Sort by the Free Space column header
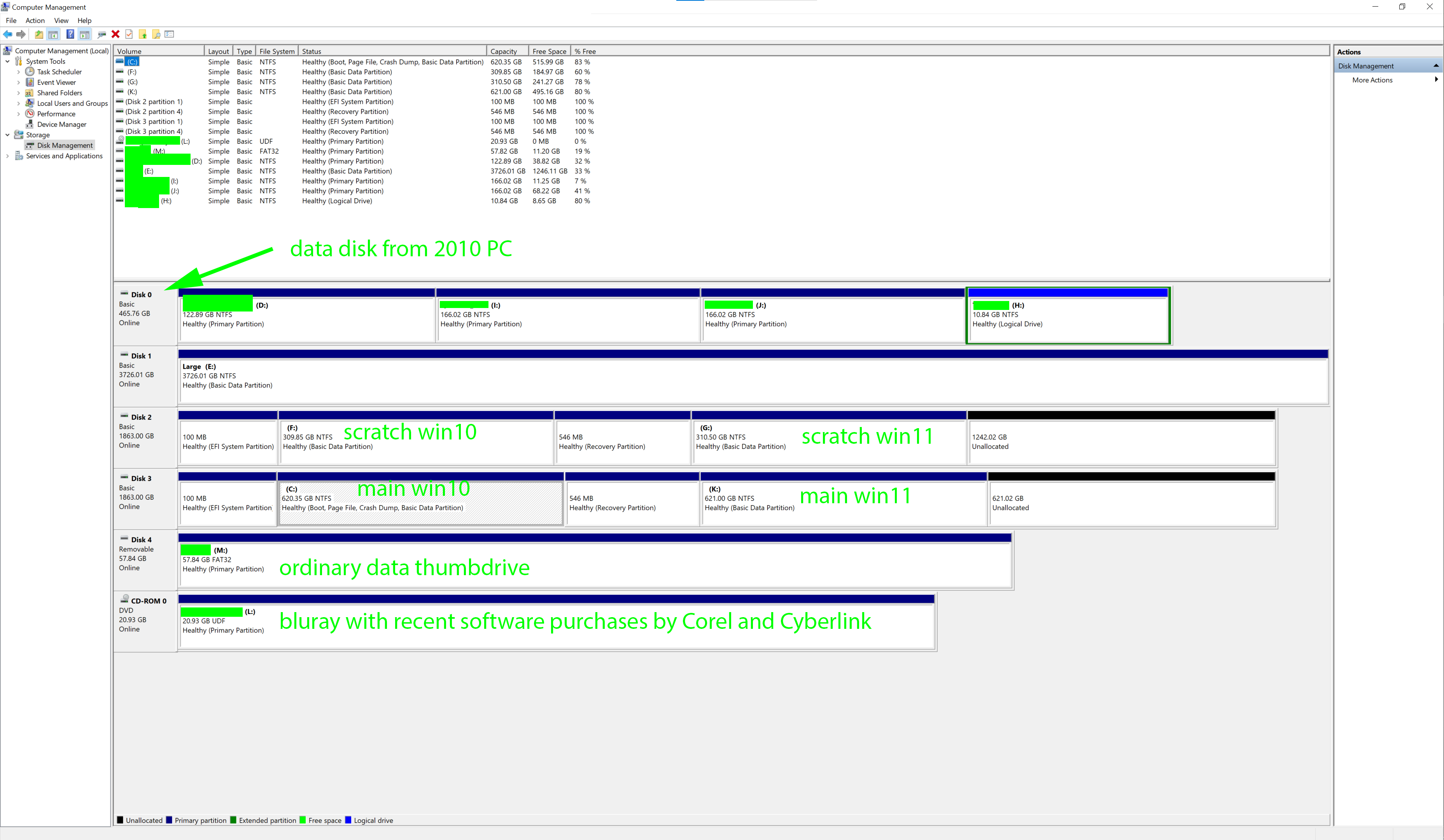Viewport: 1444px width, 840px height. [x=550, y=52]
